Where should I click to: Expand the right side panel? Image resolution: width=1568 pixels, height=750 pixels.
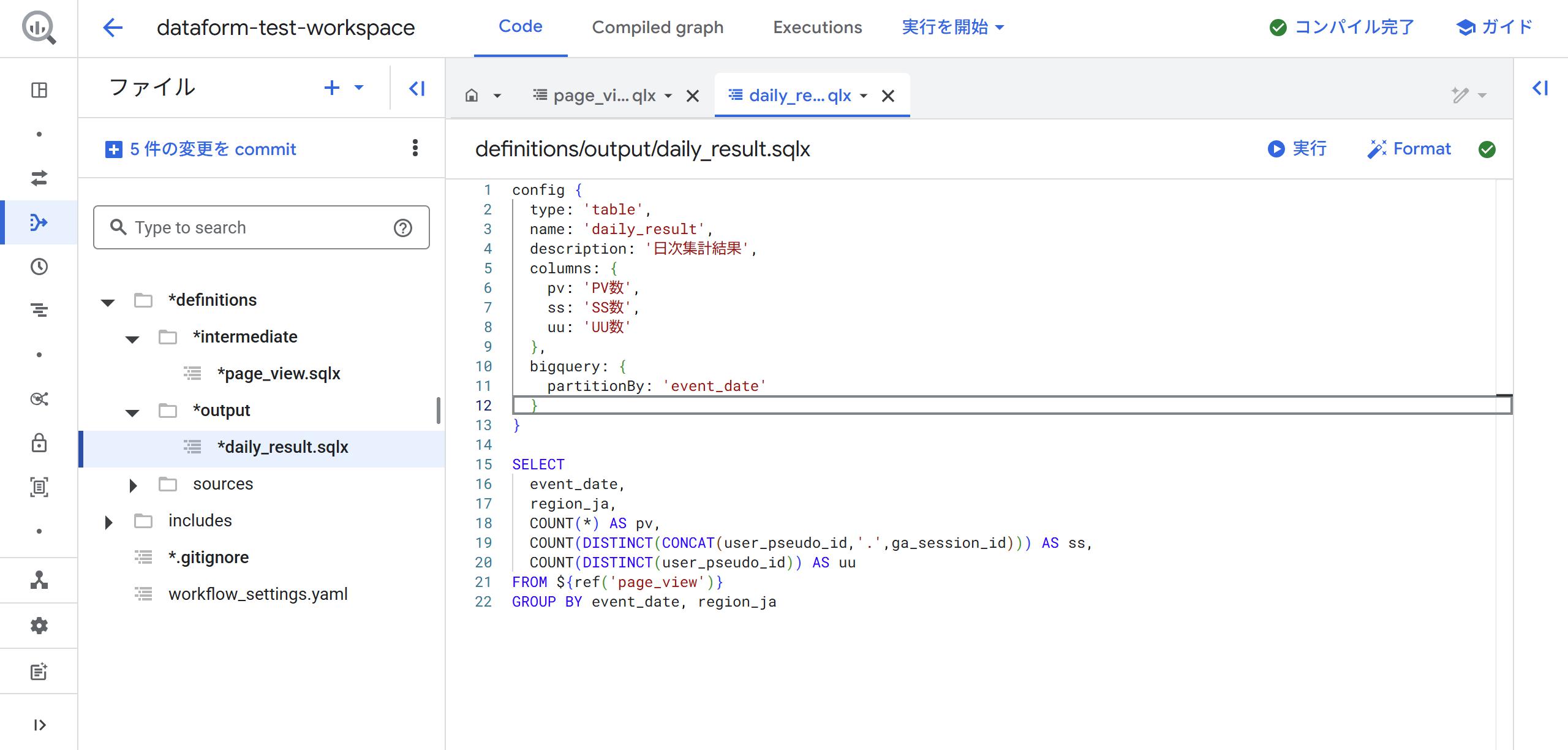[1540, 89]
